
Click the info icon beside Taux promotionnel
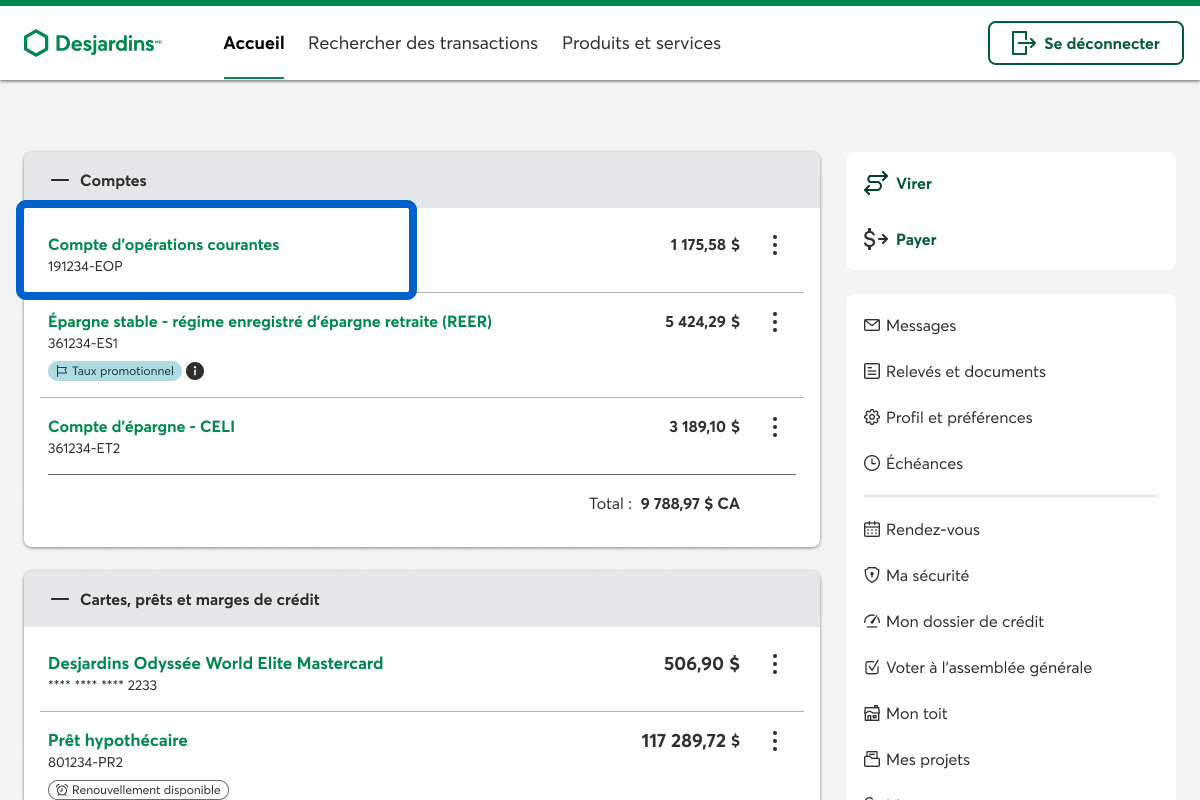coord(195,371)
